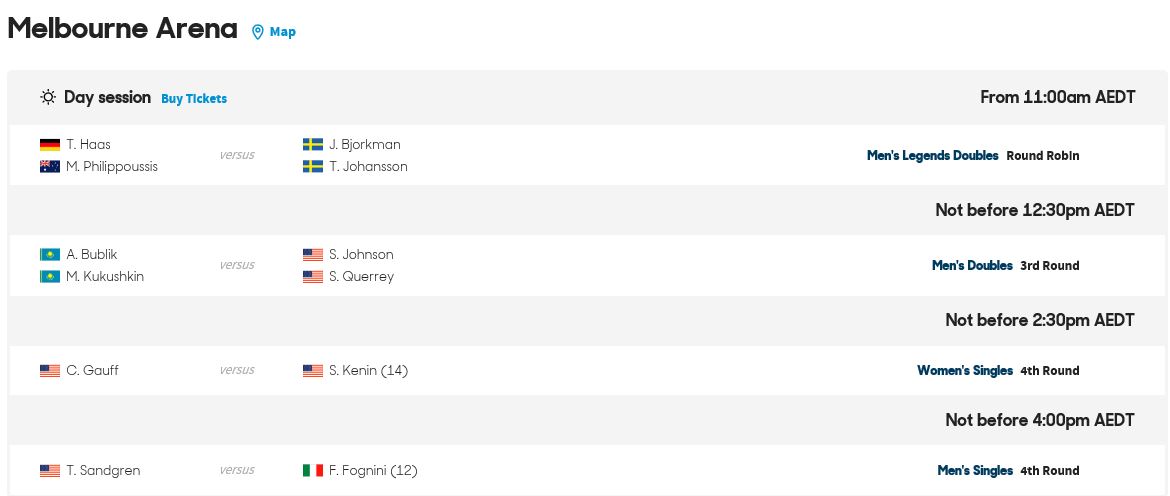Open the Map link
This screenshot has width=1170, height=496.
[x=283, y=31]
